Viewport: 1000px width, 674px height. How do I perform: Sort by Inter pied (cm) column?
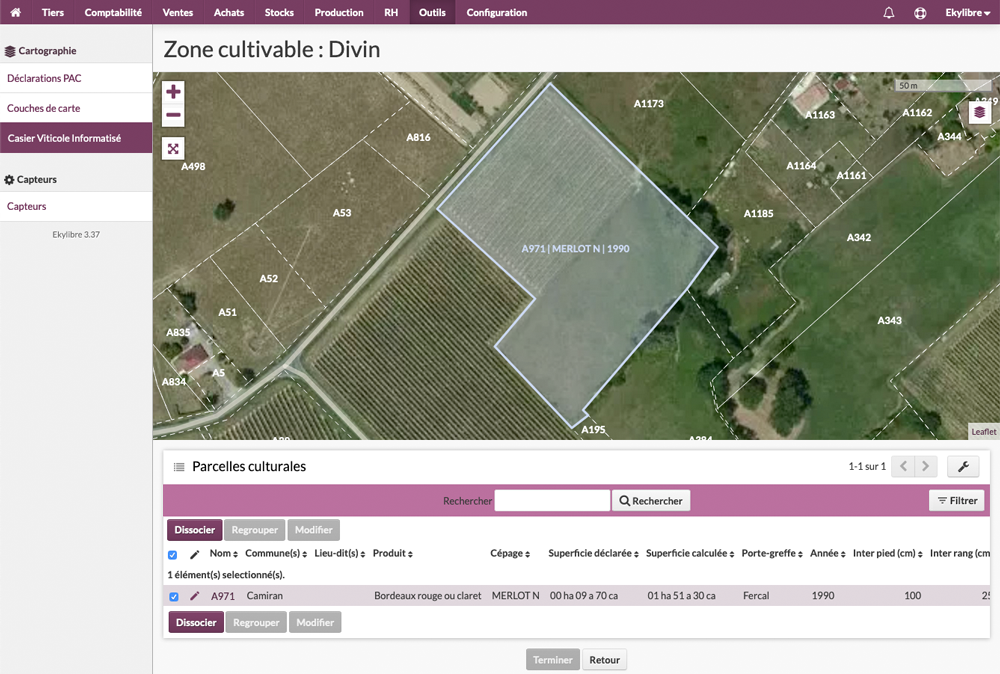click(x=888, y=553)
